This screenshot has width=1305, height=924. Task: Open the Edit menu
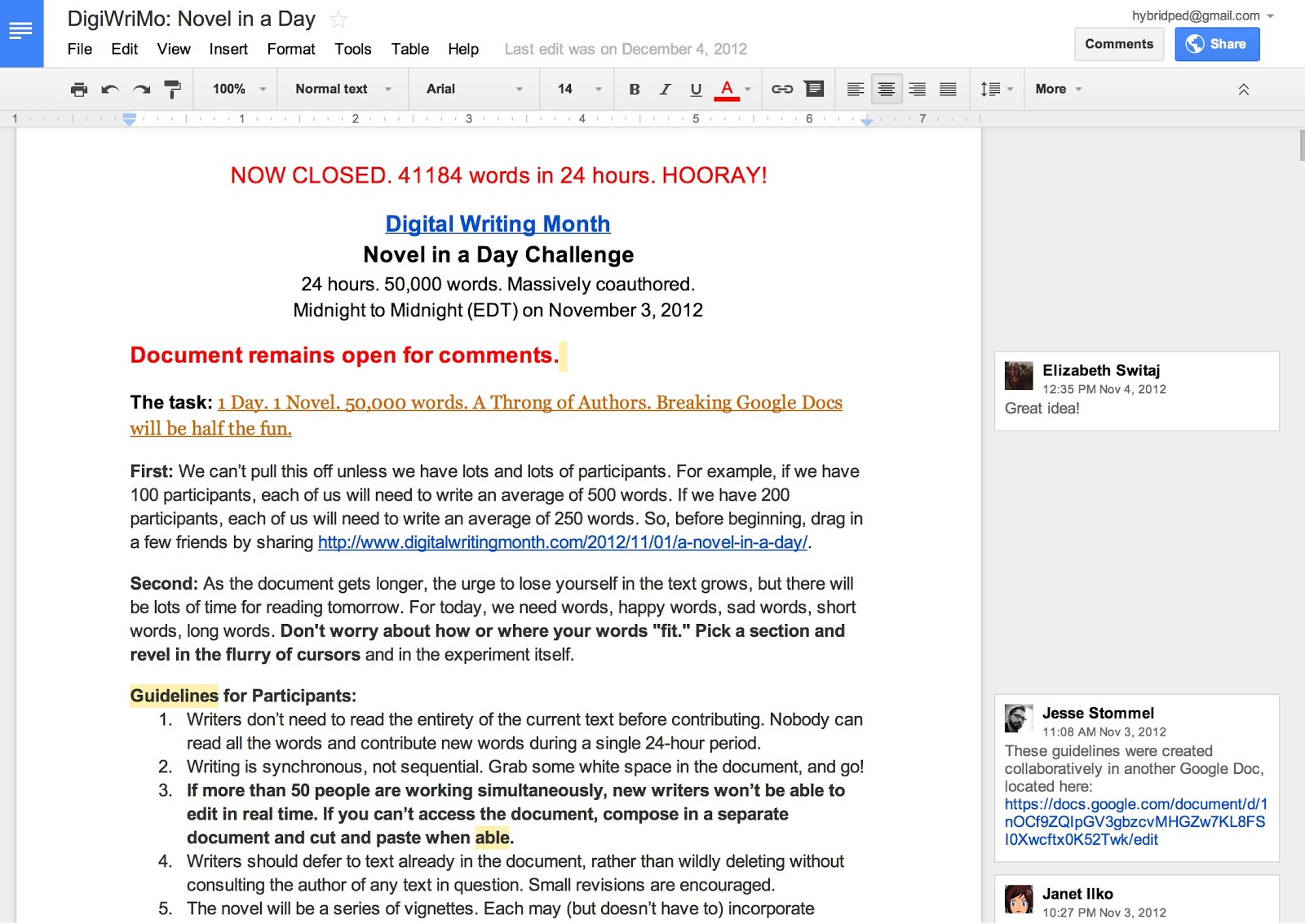tap(125, 49)
